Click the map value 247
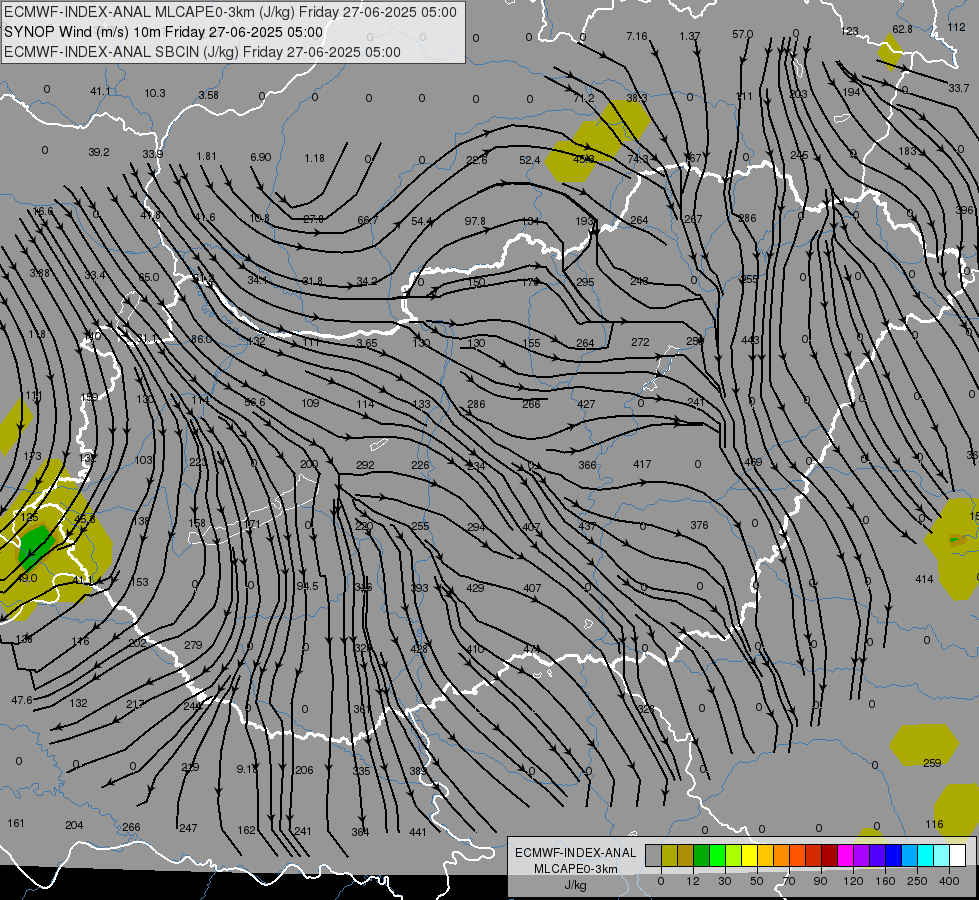 point(188,828)
